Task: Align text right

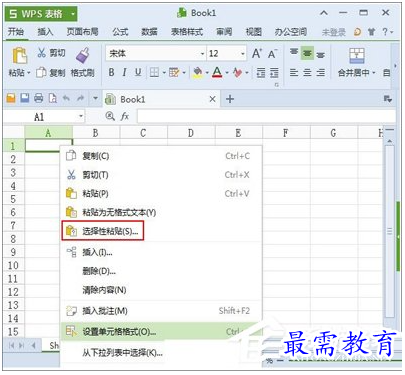Action: (320, 72)
